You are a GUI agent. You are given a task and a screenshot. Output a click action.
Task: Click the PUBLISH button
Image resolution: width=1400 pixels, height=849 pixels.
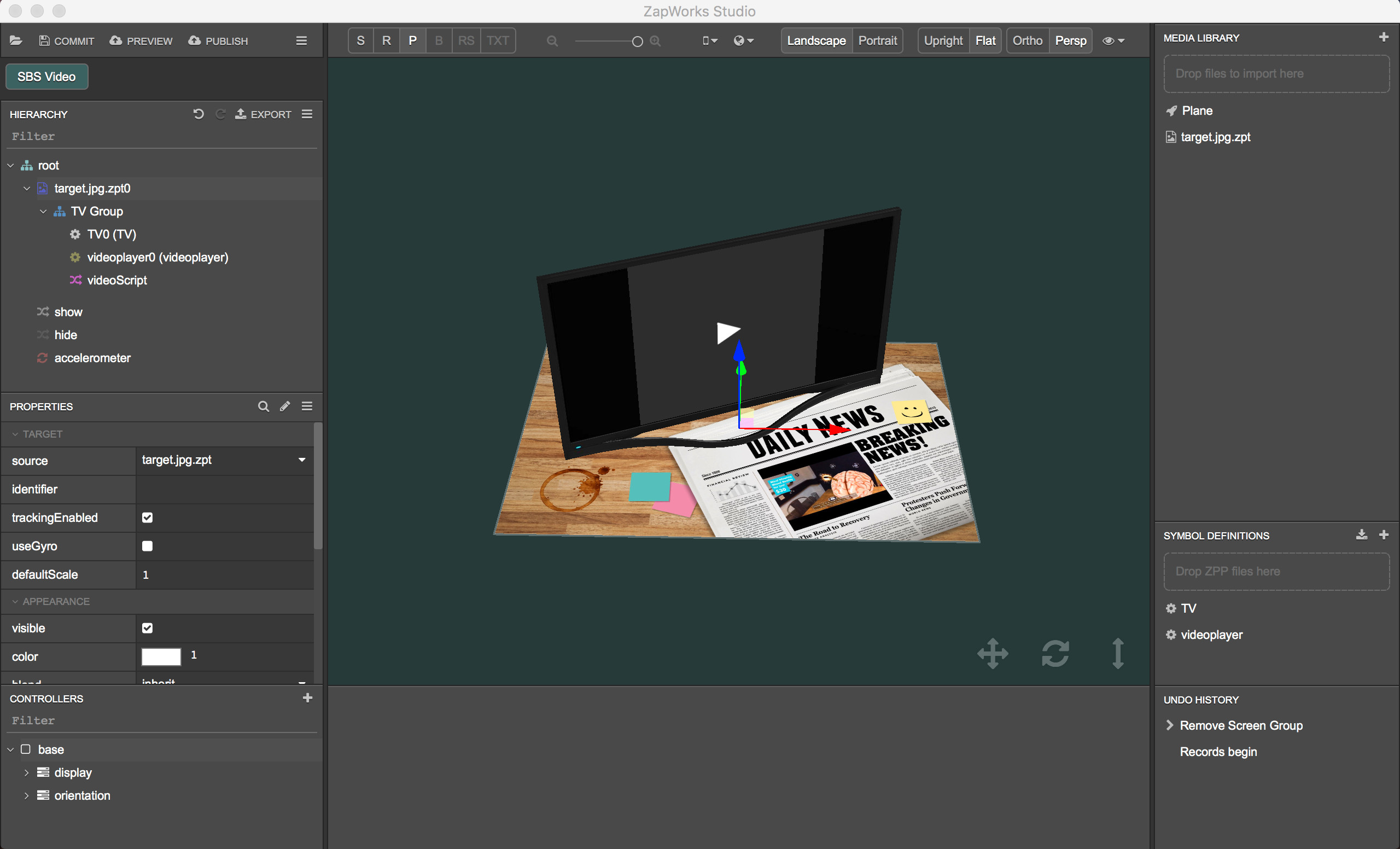(x=218, y=41)
